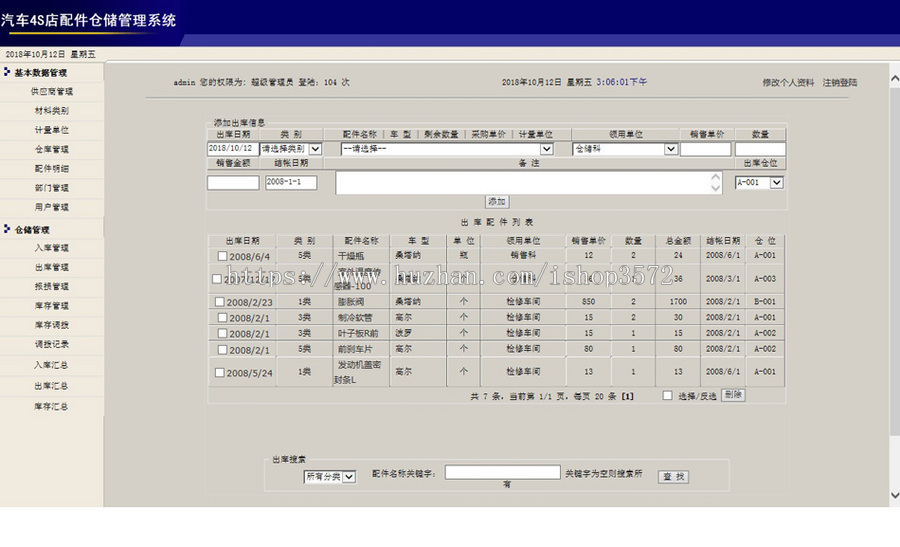Open the --请选择-- parts dropdown
The width and height of the screenshot is (900, 547).
point(447,149)
